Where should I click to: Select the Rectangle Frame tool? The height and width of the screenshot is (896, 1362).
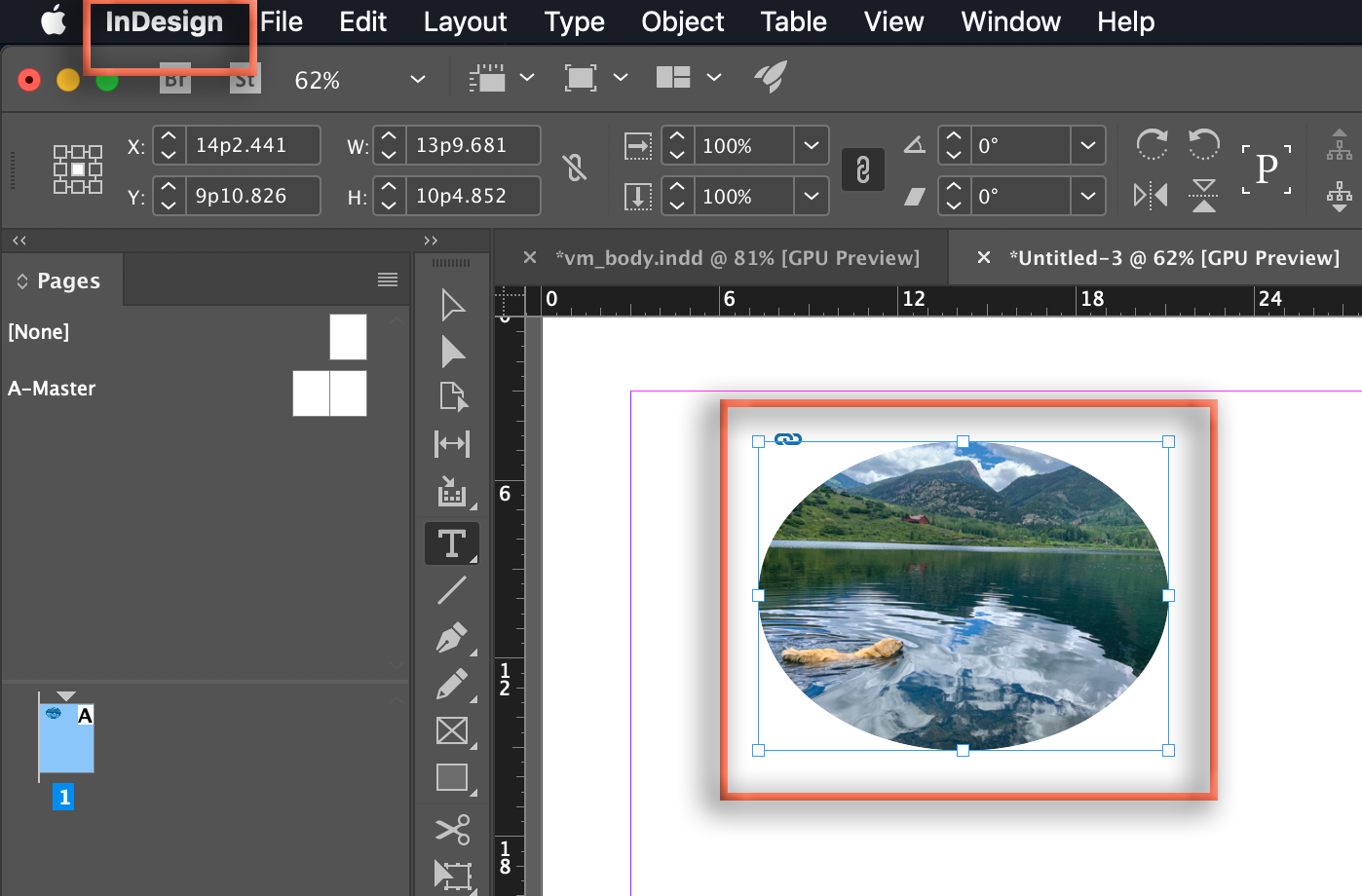coord(451,731)
